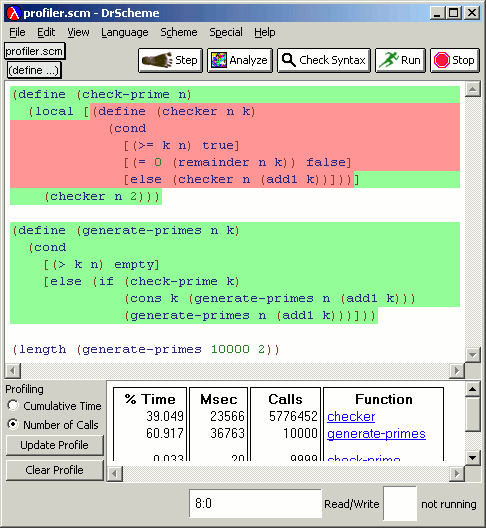Image resolution: width=486 pixels, height=528 pixels.
Task: Click the Step foot icon
Action: pyautogui.click(x=157, y=60)
